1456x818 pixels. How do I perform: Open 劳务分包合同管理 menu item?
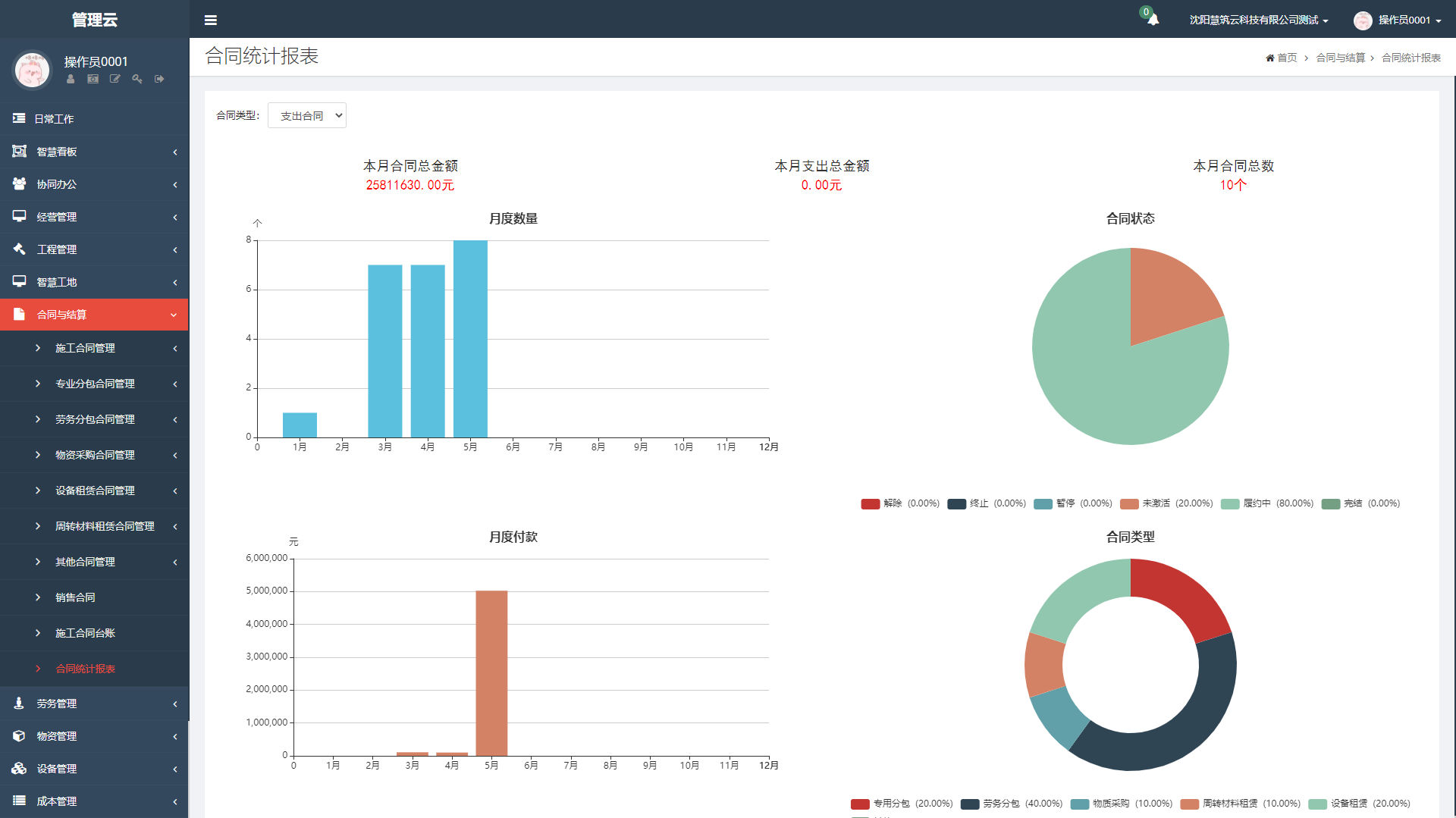pos(94,419)
